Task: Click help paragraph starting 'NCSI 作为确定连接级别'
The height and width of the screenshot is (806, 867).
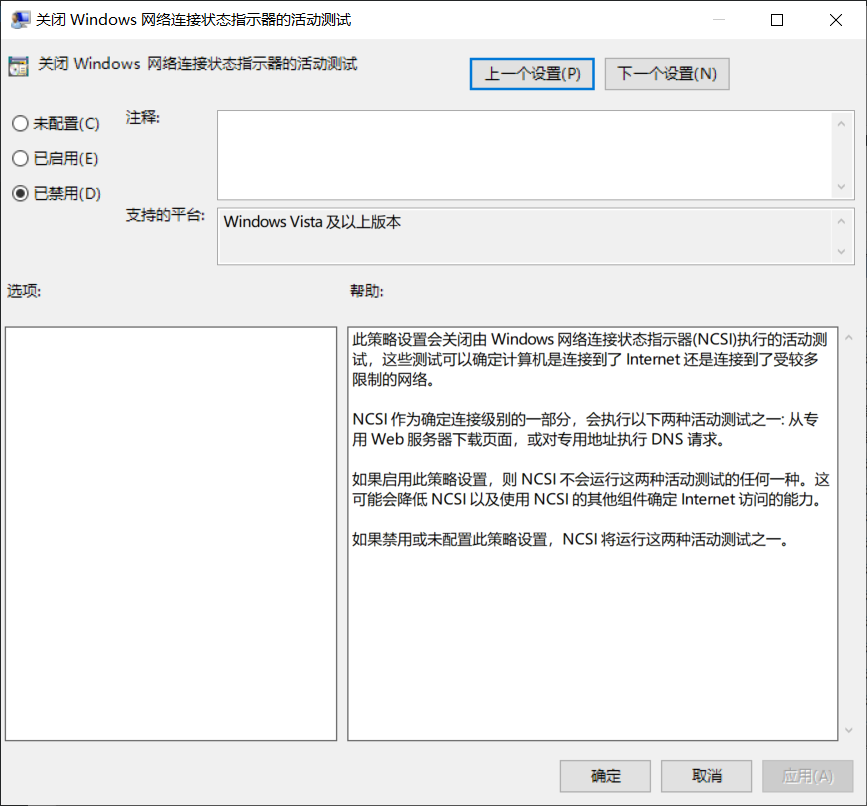Action: tap(585, 430)
